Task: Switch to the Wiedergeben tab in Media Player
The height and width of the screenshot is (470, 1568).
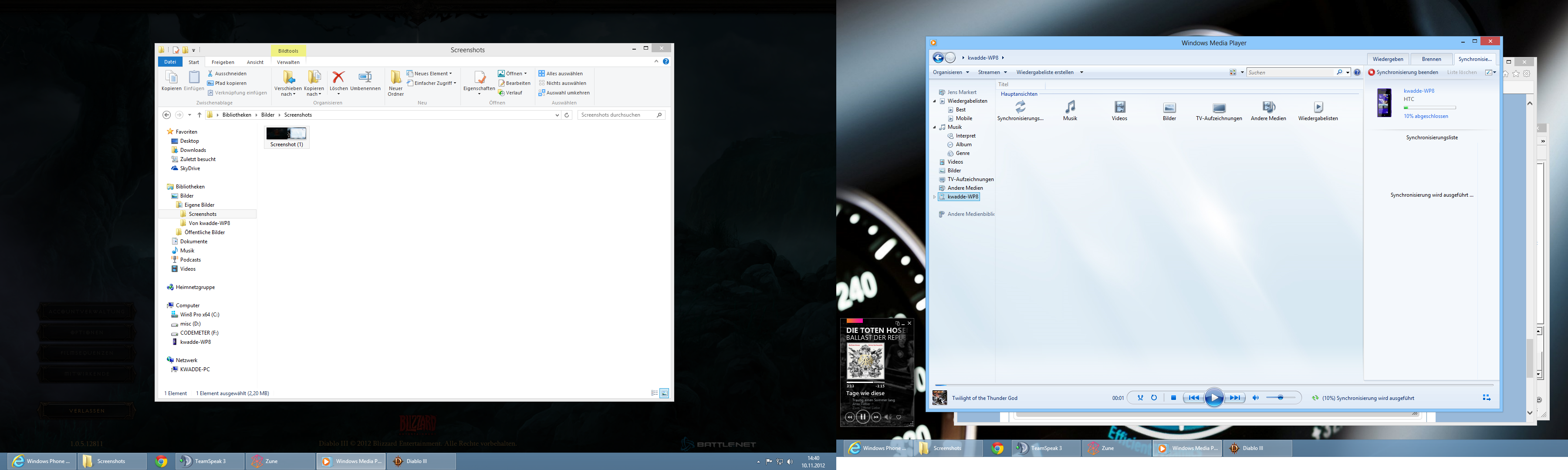Action: point(1388,59)
